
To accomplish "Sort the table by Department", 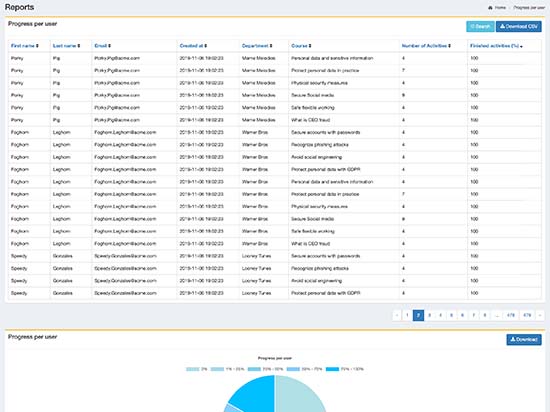I will (257, 46).
